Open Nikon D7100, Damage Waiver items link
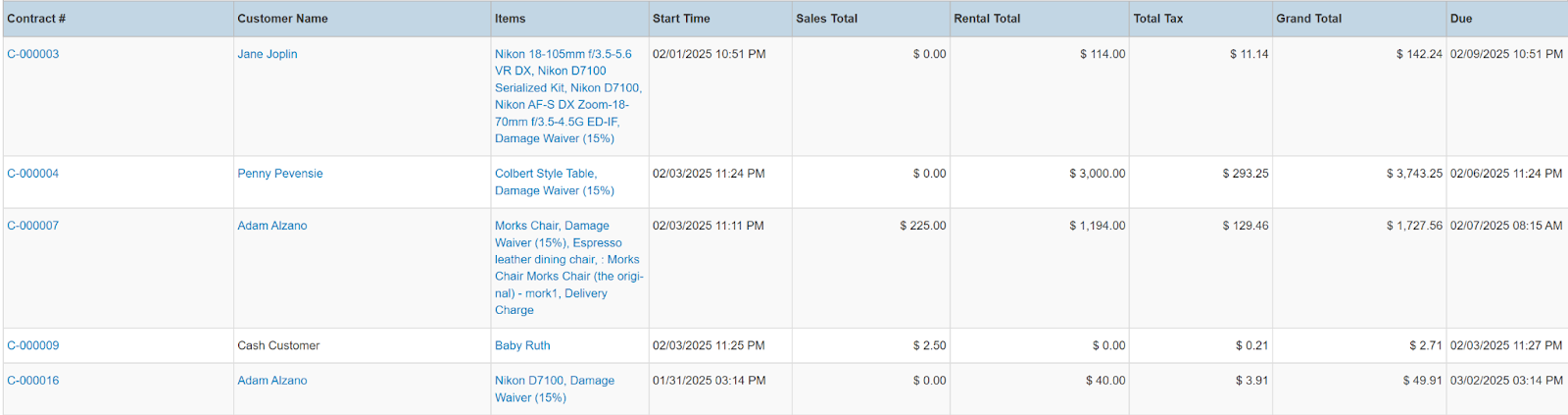This screenshot has width=1568, height=415. coord(555,381)
